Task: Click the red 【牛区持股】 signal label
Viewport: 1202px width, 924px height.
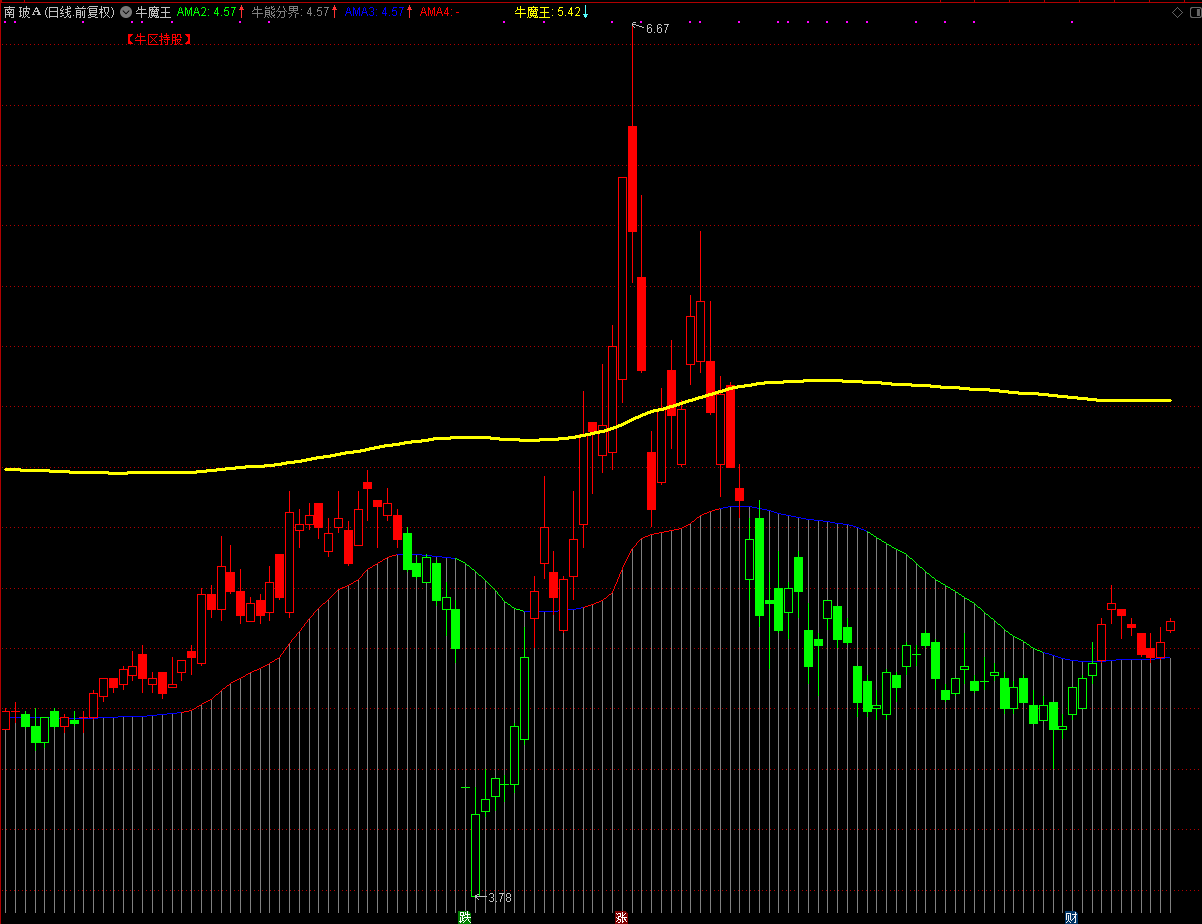Action: click(x=158, y=39)
